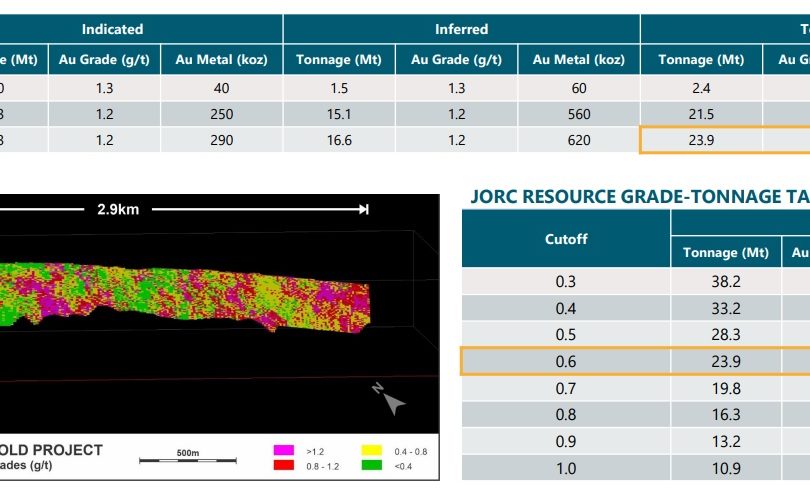Click Tonnage (Mt) header in grade-tonnage table

(x=726, y=253)
